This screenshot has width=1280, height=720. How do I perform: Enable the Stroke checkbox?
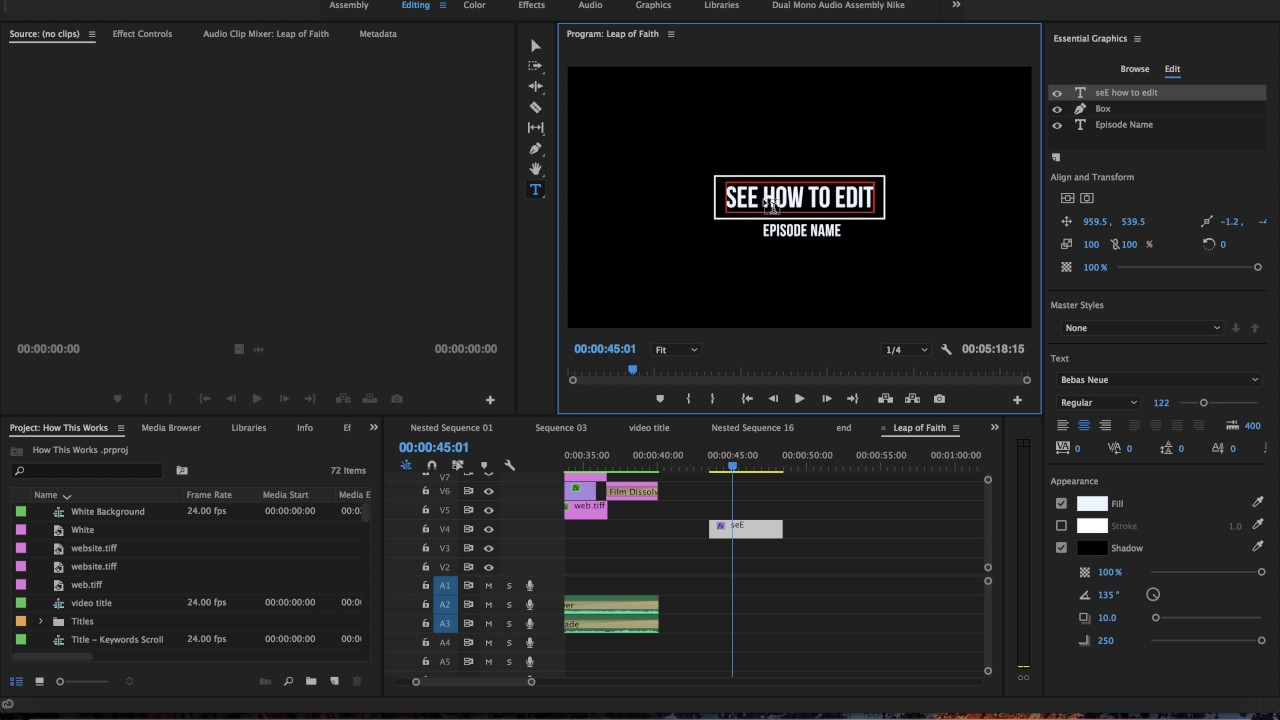click(1061, 526)
